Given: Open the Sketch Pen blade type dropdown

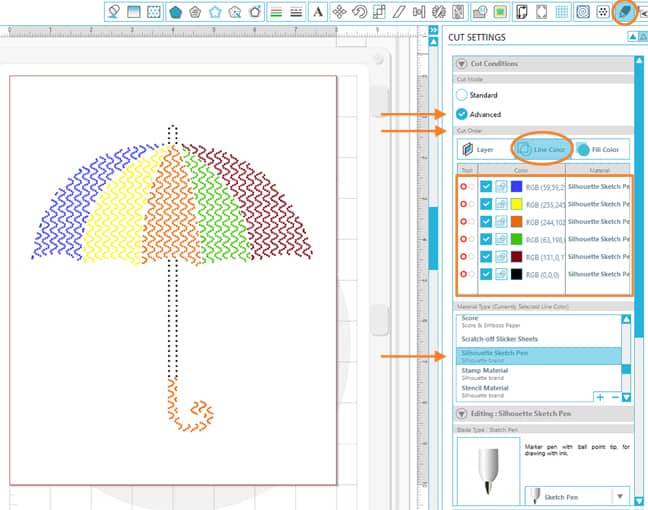Looking at the screenshot, I should click(620, 496).
